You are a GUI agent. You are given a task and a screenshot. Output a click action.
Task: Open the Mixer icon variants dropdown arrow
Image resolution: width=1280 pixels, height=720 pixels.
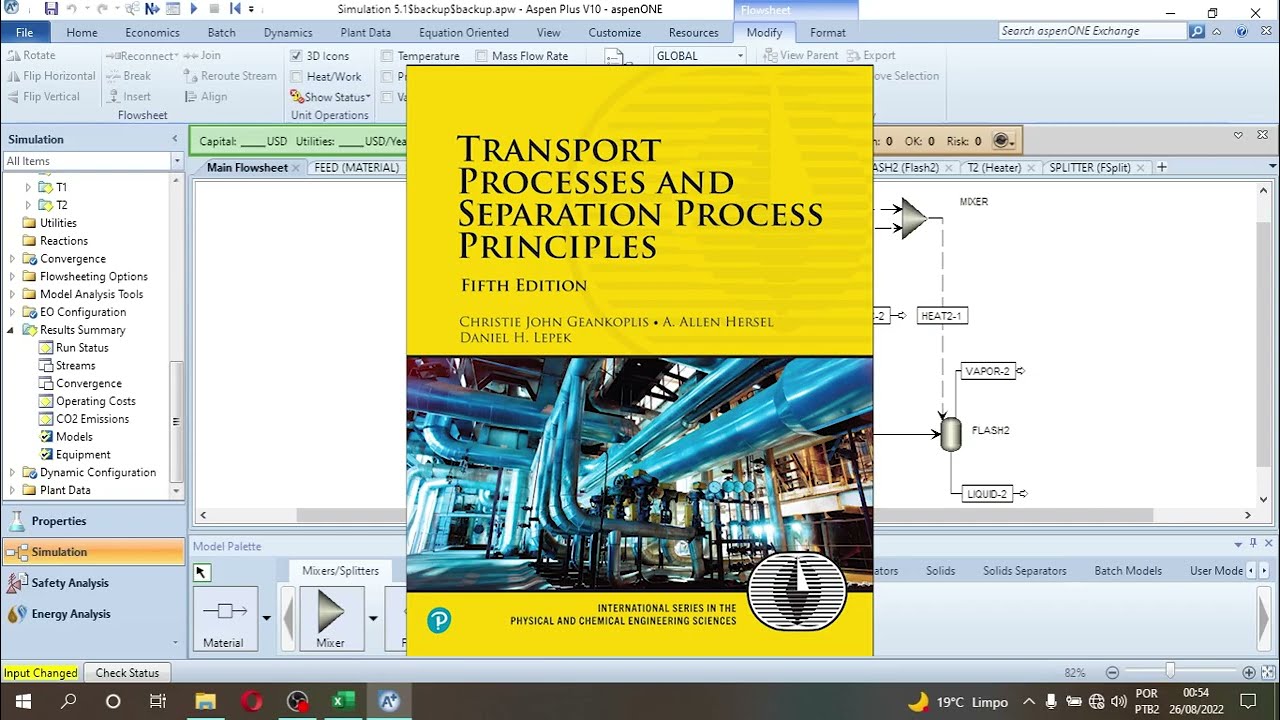[x=373, y=618]
